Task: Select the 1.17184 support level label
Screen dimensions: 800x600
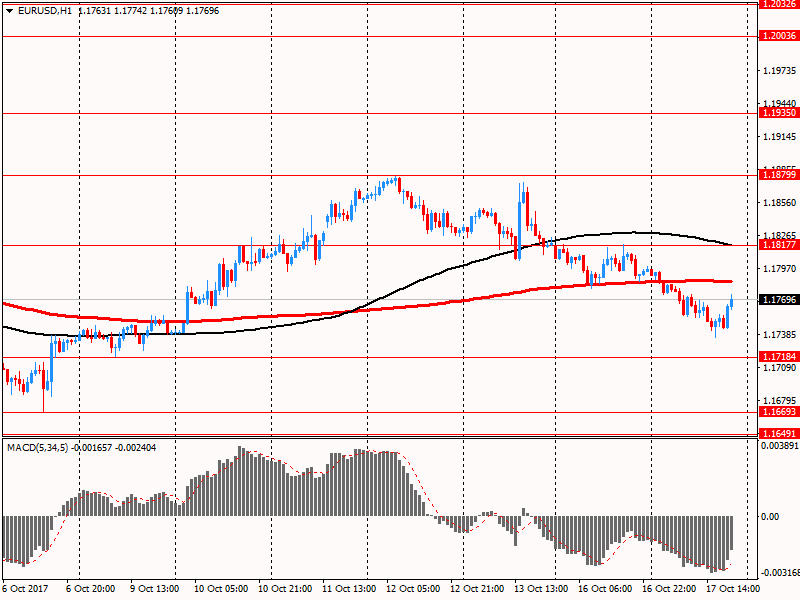Action: 779,356
